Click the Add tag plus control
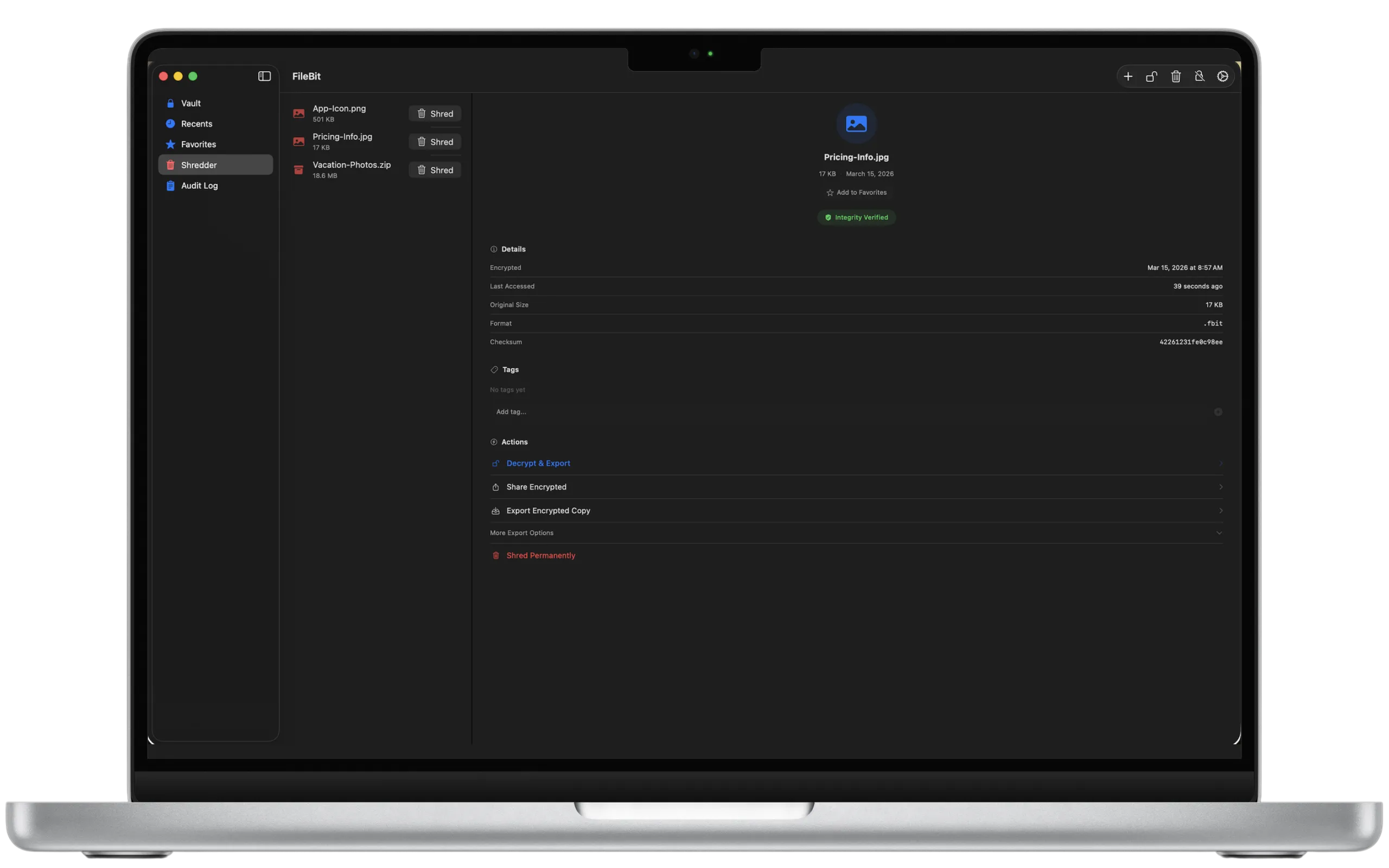The image size is (1389, 868). click(1218, 412)
